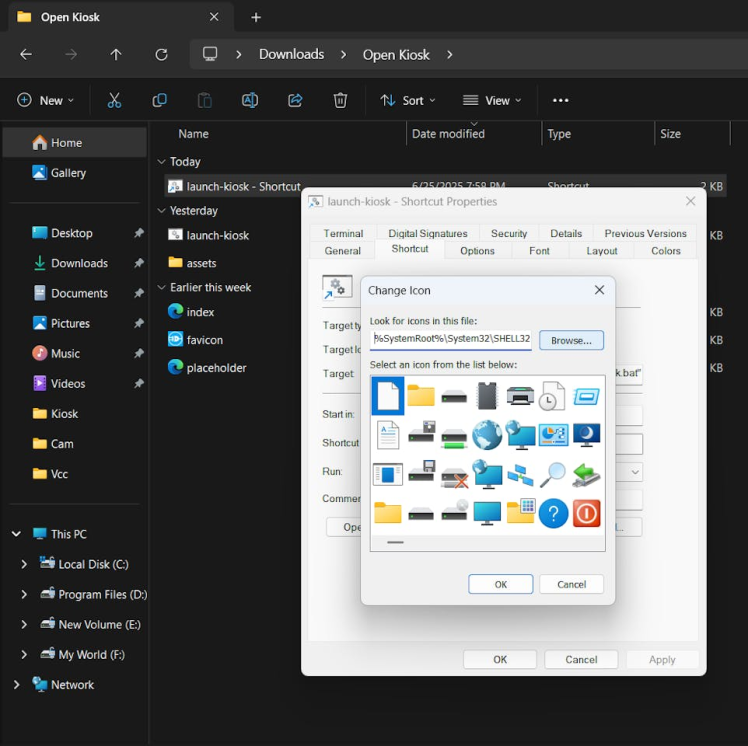Viewport: 748px width, 746px height.
Task: Select the blue question mark help icon
Action: pos(553,513)
